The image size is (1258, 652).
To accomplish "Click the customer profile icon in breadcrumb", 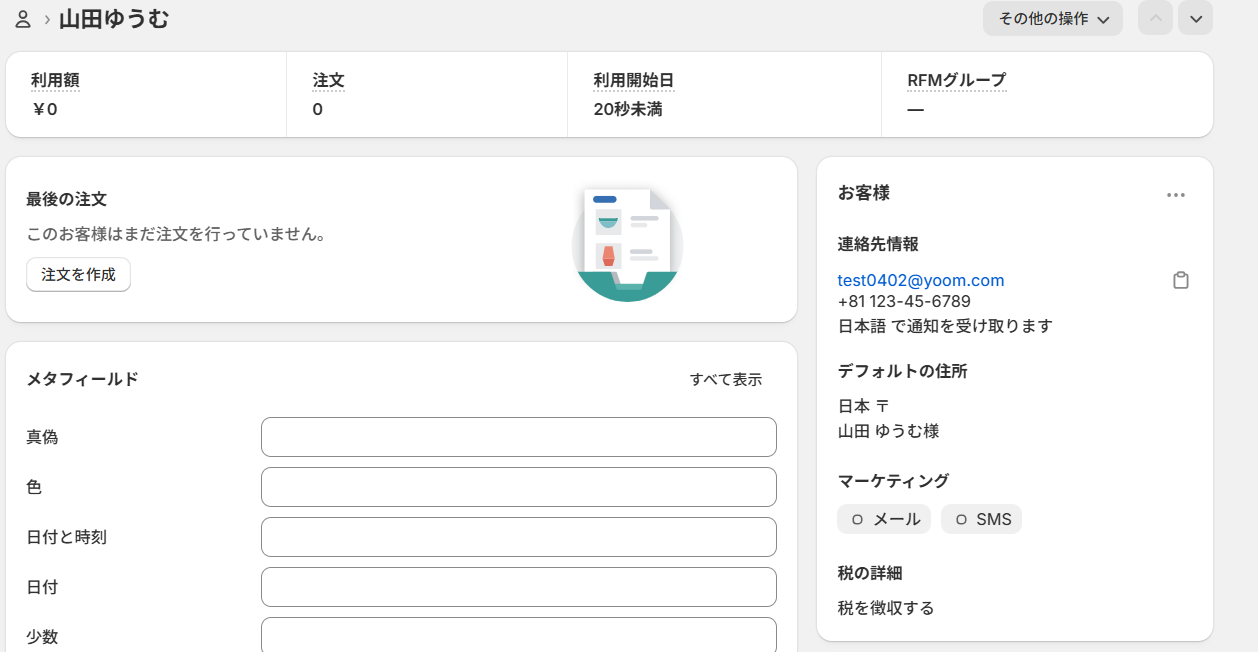I will point(23,19).
